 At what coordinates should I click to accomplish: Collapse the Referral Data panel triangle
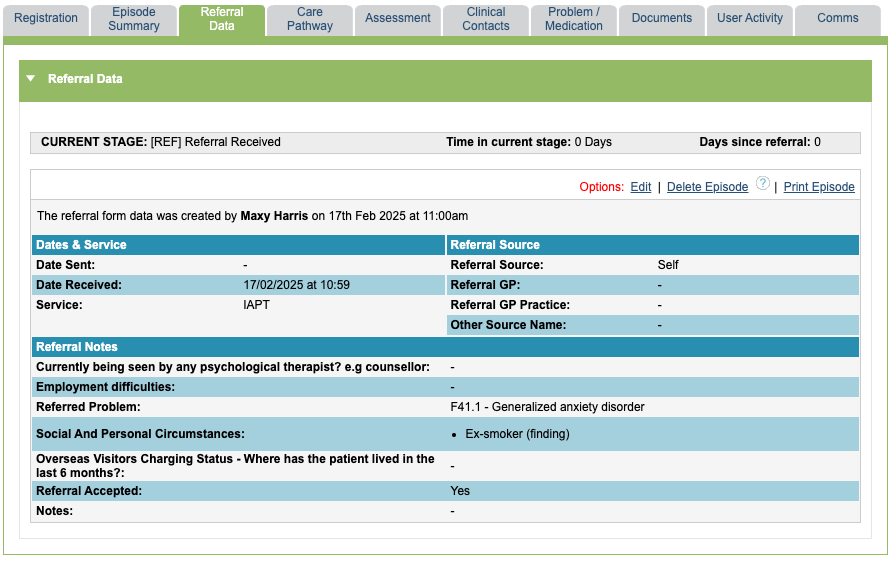coord(31,79)
